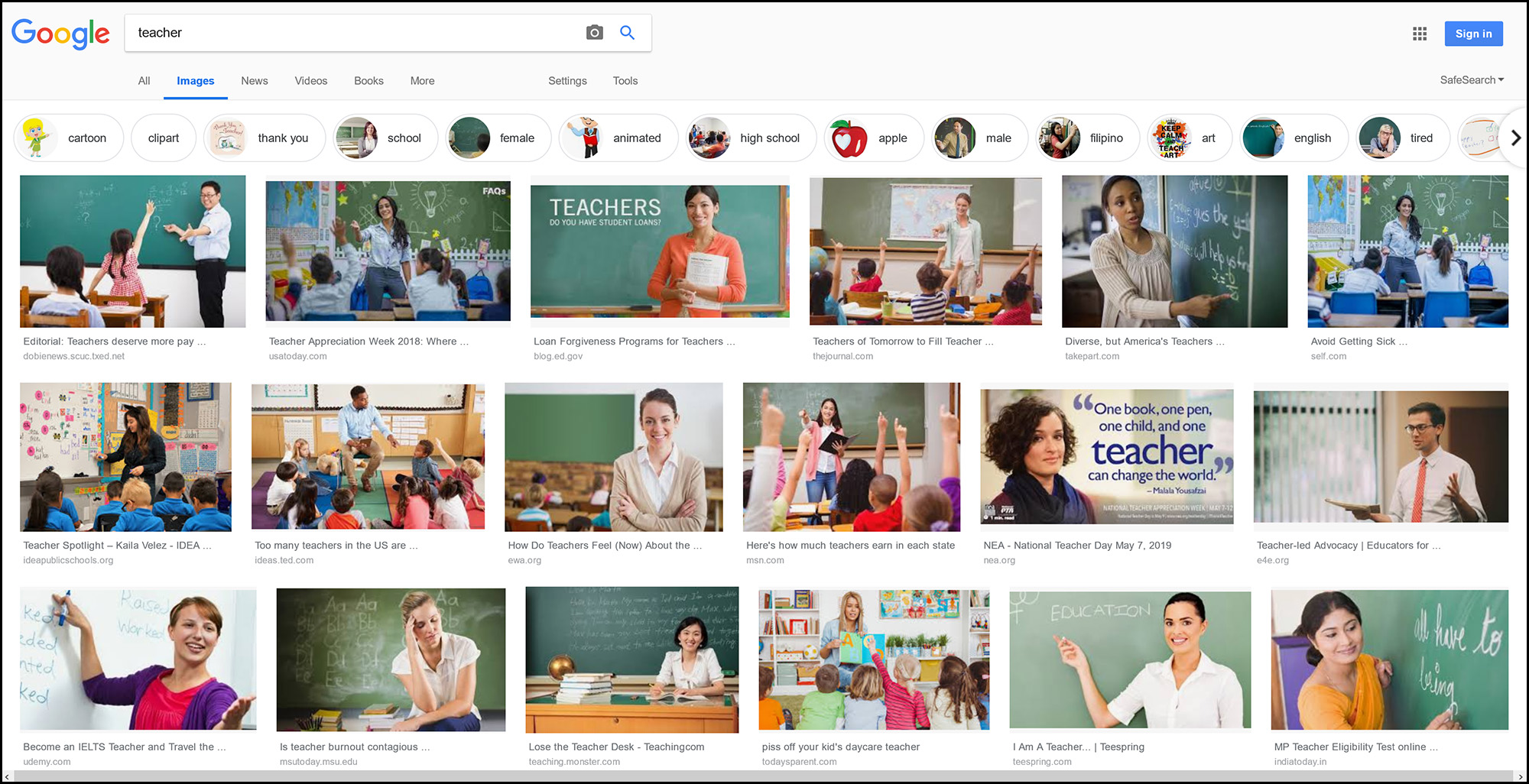
Task: Click the Sign in button
Action: click(1473, 34)
